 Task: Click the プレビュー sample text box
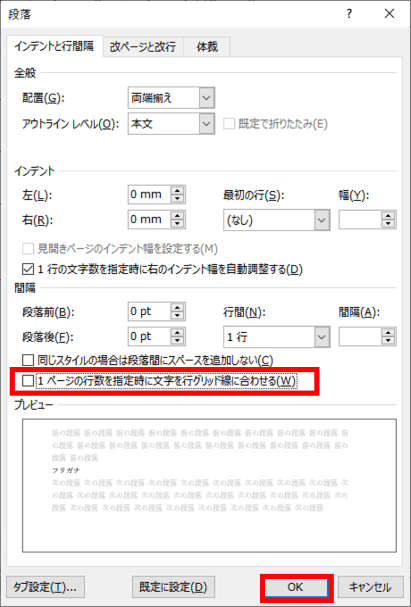click(x=209, y=485)
